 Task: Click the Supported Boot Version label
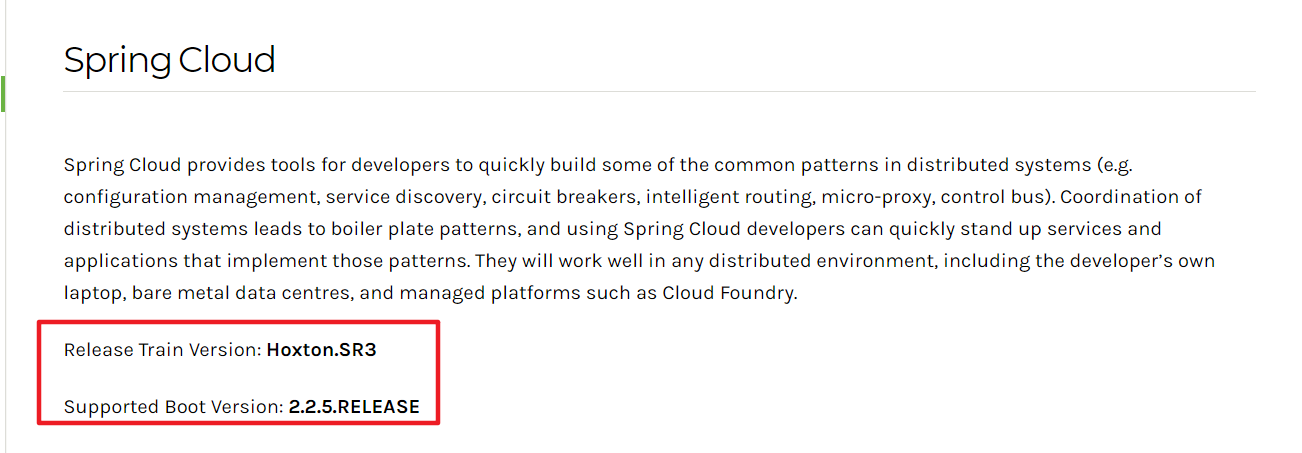[x=173, y=407]
